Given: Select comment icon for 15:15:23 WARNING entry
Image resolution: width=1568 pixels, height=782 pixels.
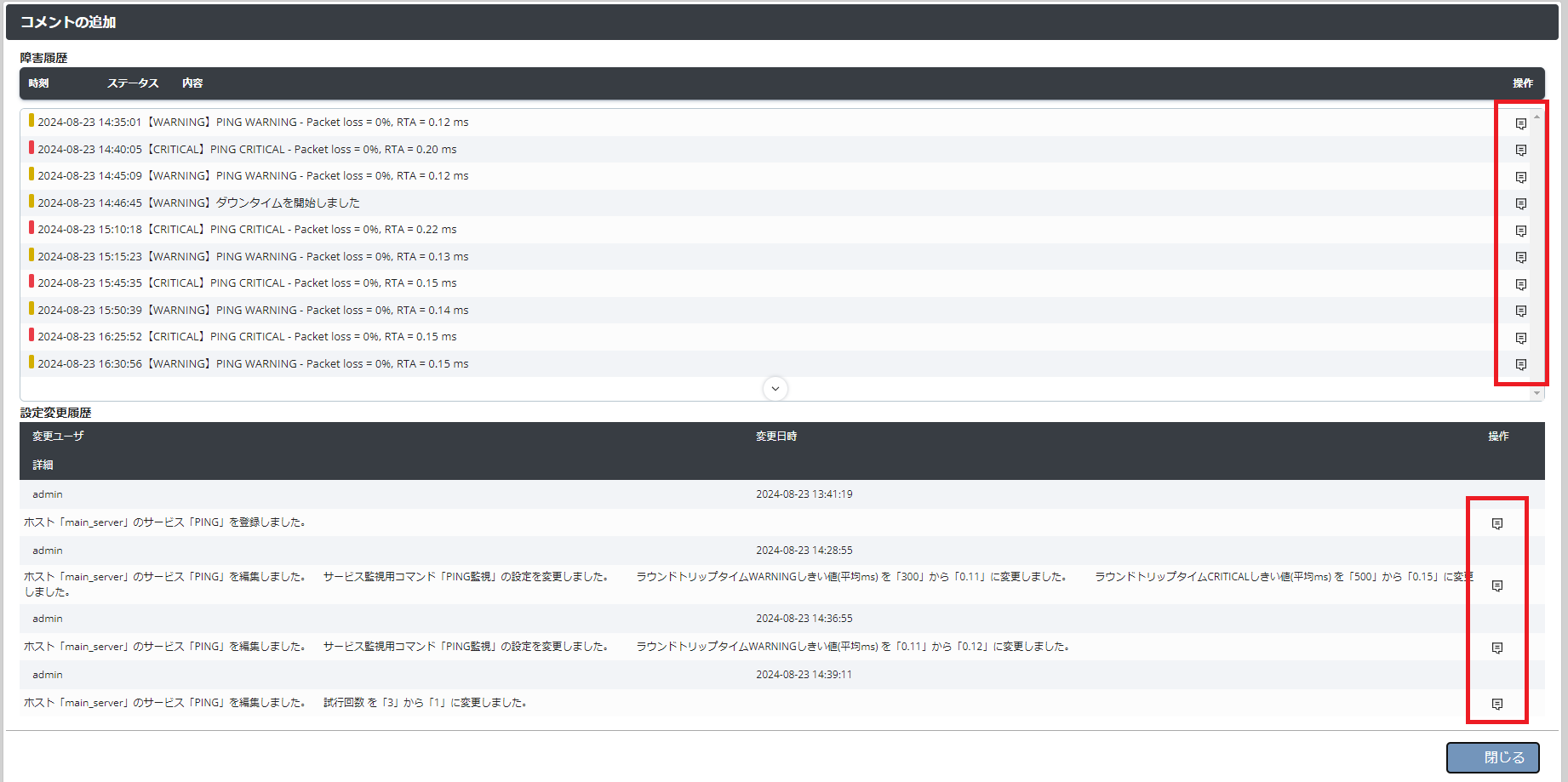Looking at the screenshot, I should pos(1521,258).
